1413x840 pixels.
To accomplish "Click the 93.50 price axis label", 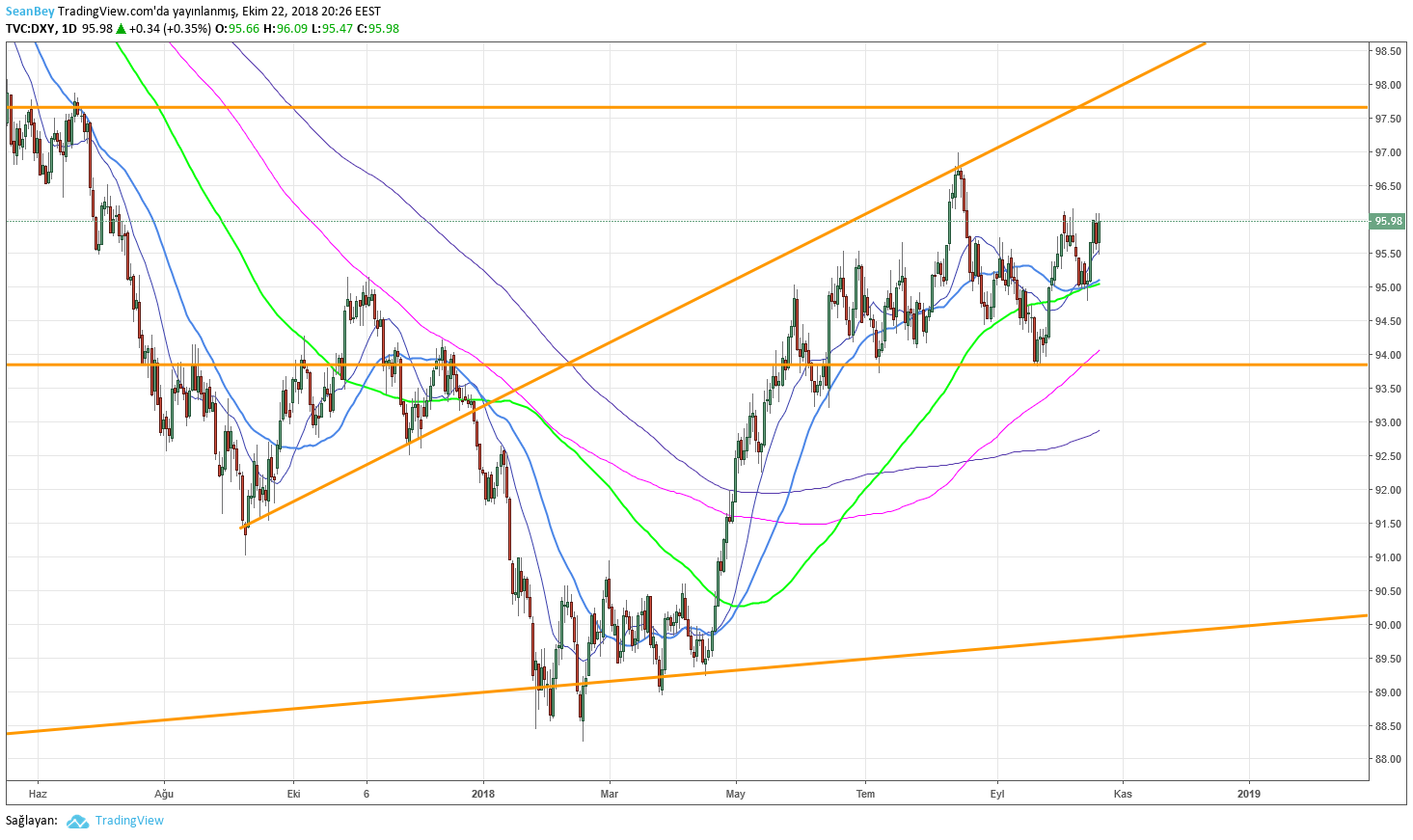I will coord(1388,389).
